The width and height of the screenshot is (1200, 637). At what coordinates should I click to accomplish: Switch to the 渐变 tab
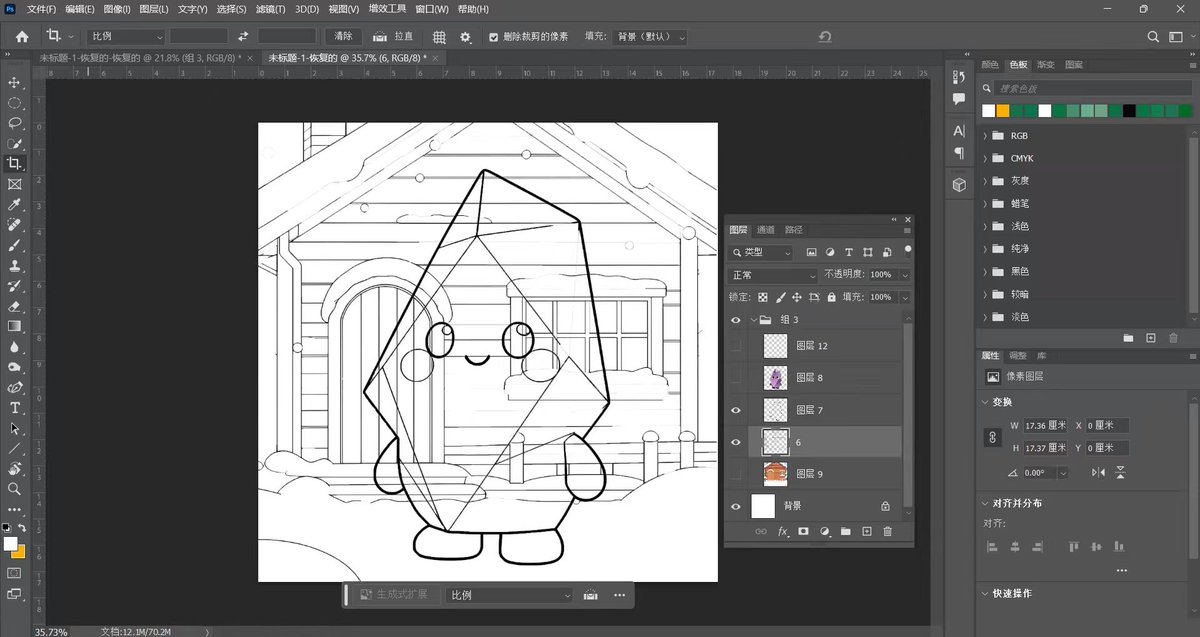tap(1046, 65)
